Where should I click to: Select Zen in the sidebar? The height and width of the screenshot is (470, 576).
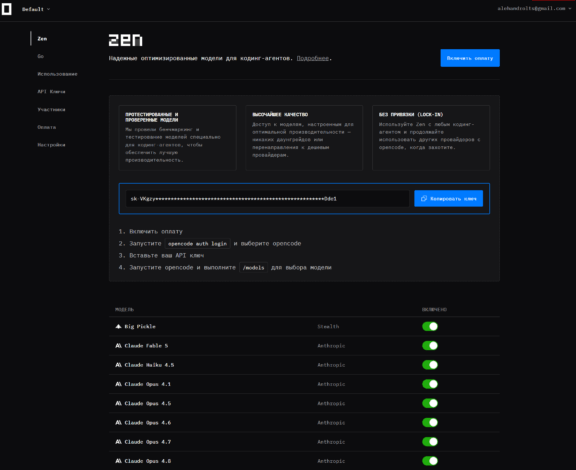click(42, 39)
